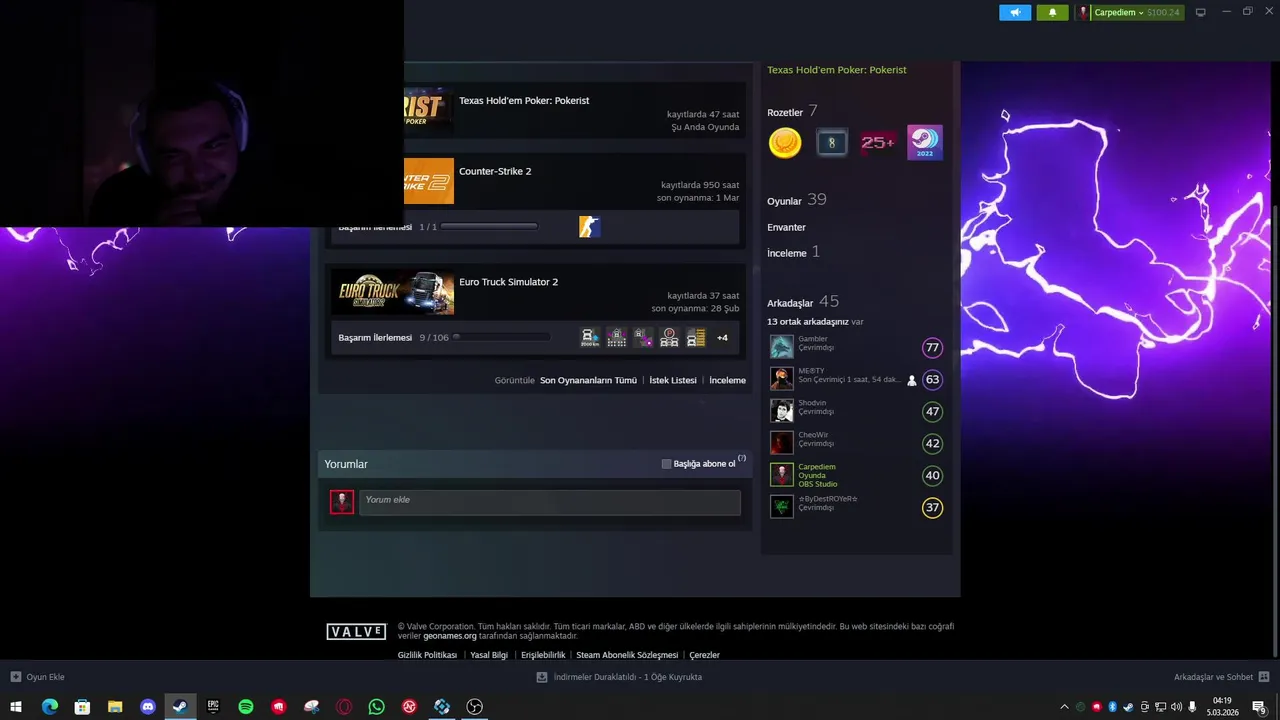The width and height of the screenshot is (1280, 720).
Task: Click the help question mark beside abone ol
Action: pos(742,459)
